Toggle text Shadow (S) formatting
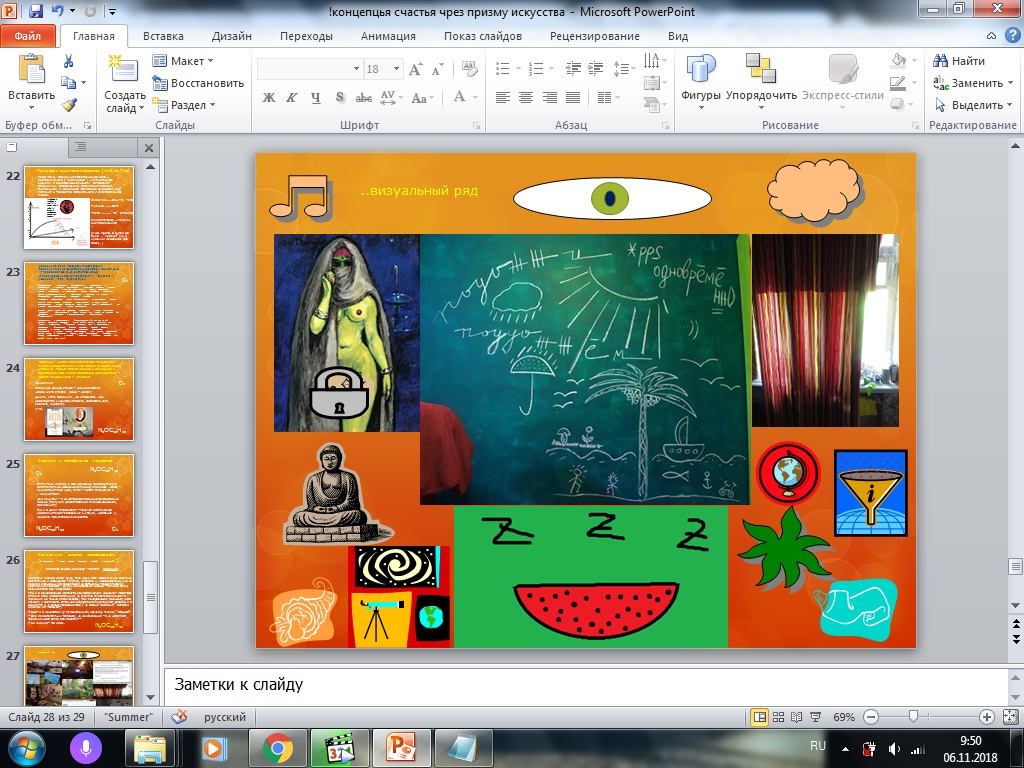 coord(340,98)
